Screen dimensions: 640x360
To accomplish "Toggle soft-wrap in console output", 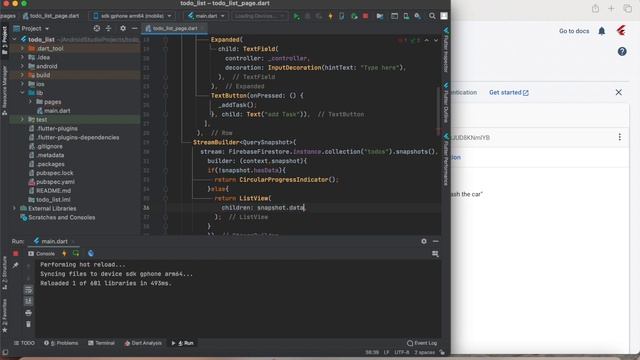I will click(x=28, y=290).
